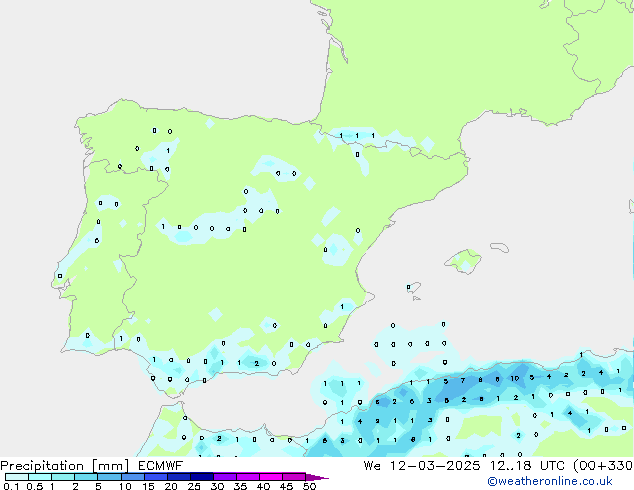Click the swatch between 45 and 50

(x=294, y=477)
